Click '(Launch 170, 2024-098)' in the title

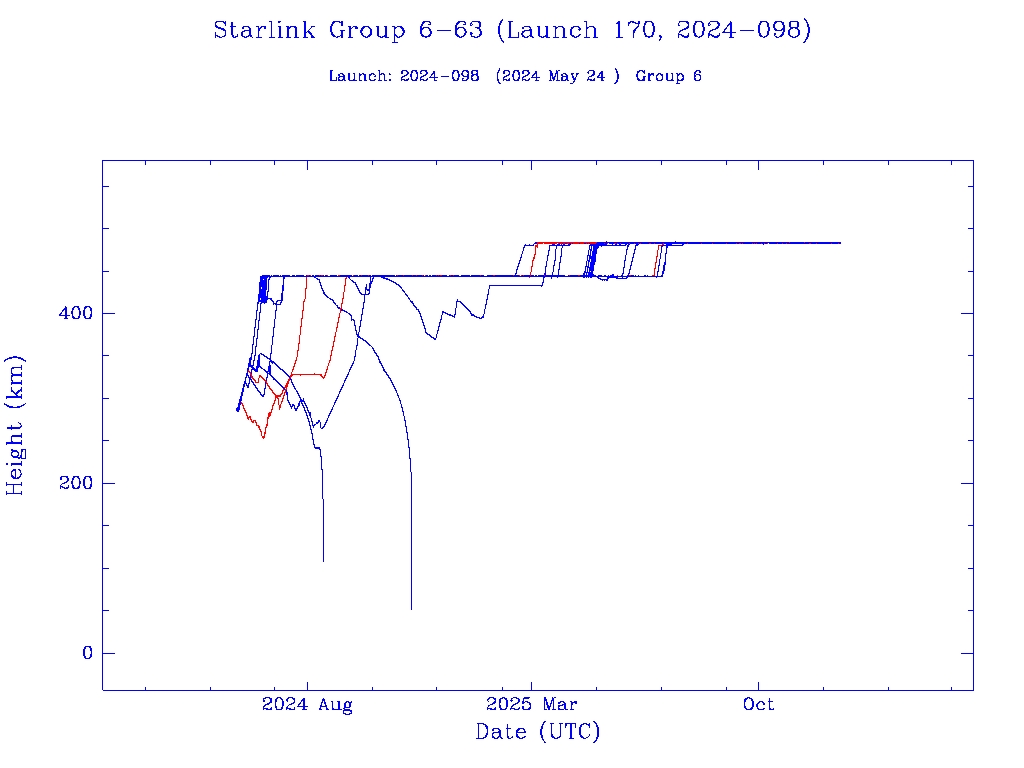[x=654, y=30]
